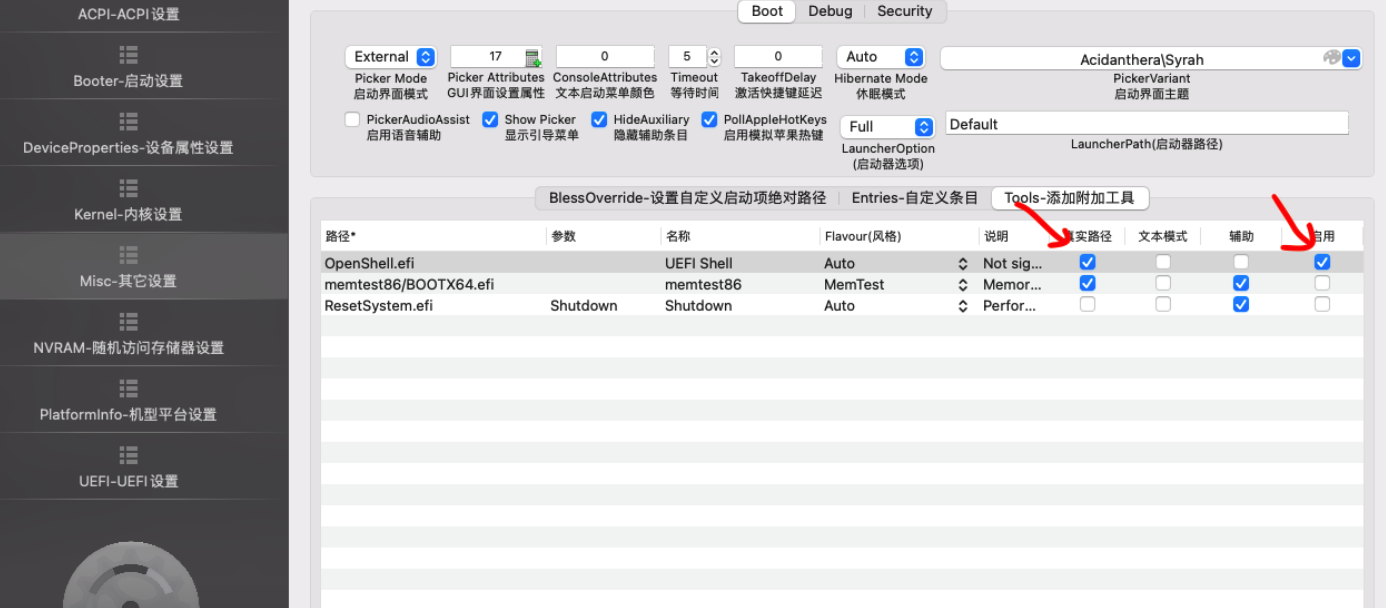Click the Flavour(风格) column header
Screen dimensions: 1386x608
tap(898, 236)
